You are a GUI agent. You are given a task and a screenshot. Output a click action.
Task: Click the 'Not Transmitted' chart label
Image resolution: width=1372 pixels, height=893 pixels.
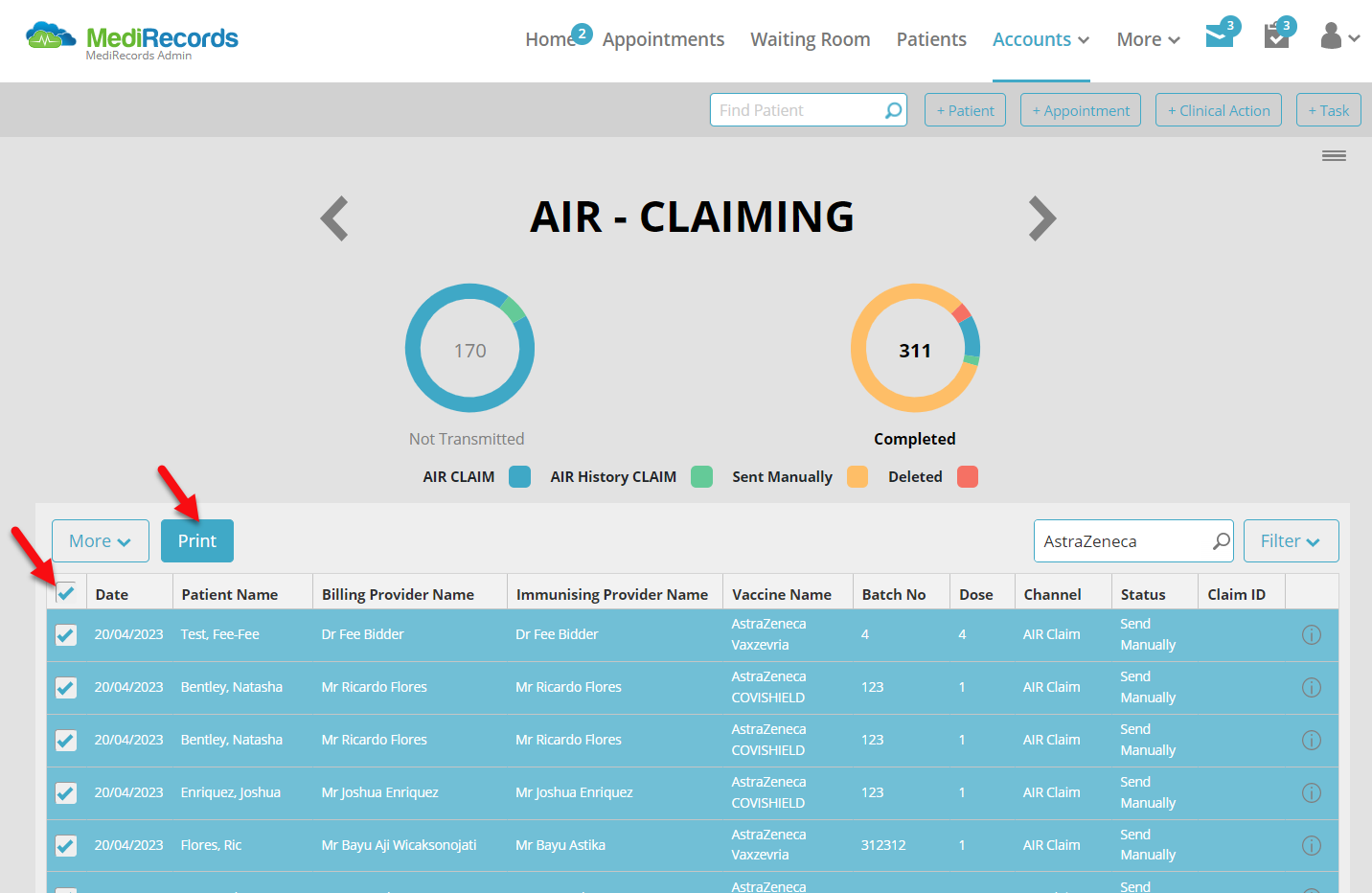point(467,439)
